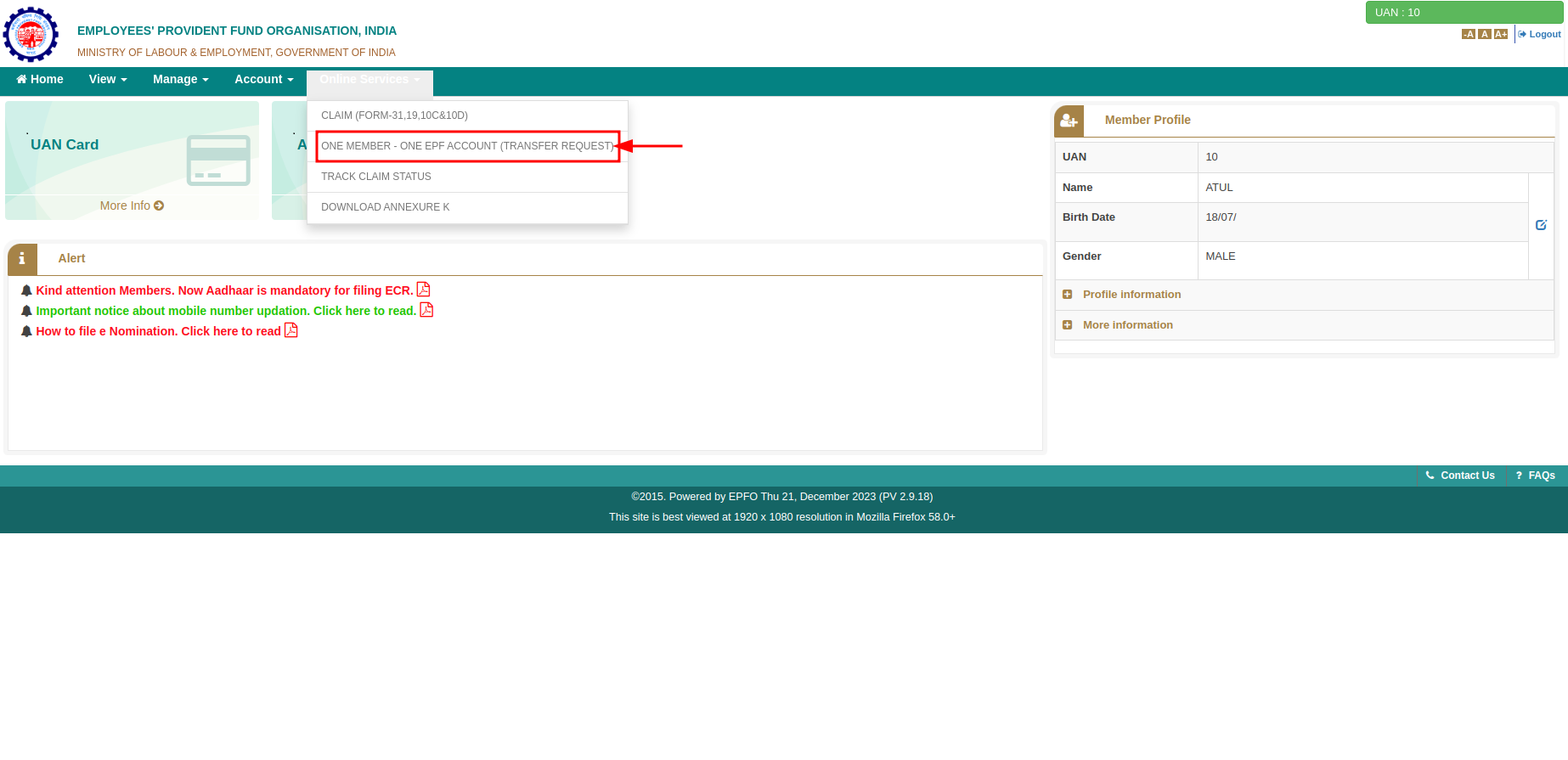Viewport: 1568px width, 760px height.
Task: Click Employees' Provident Fund Organisation title
Action: (237, 31)
